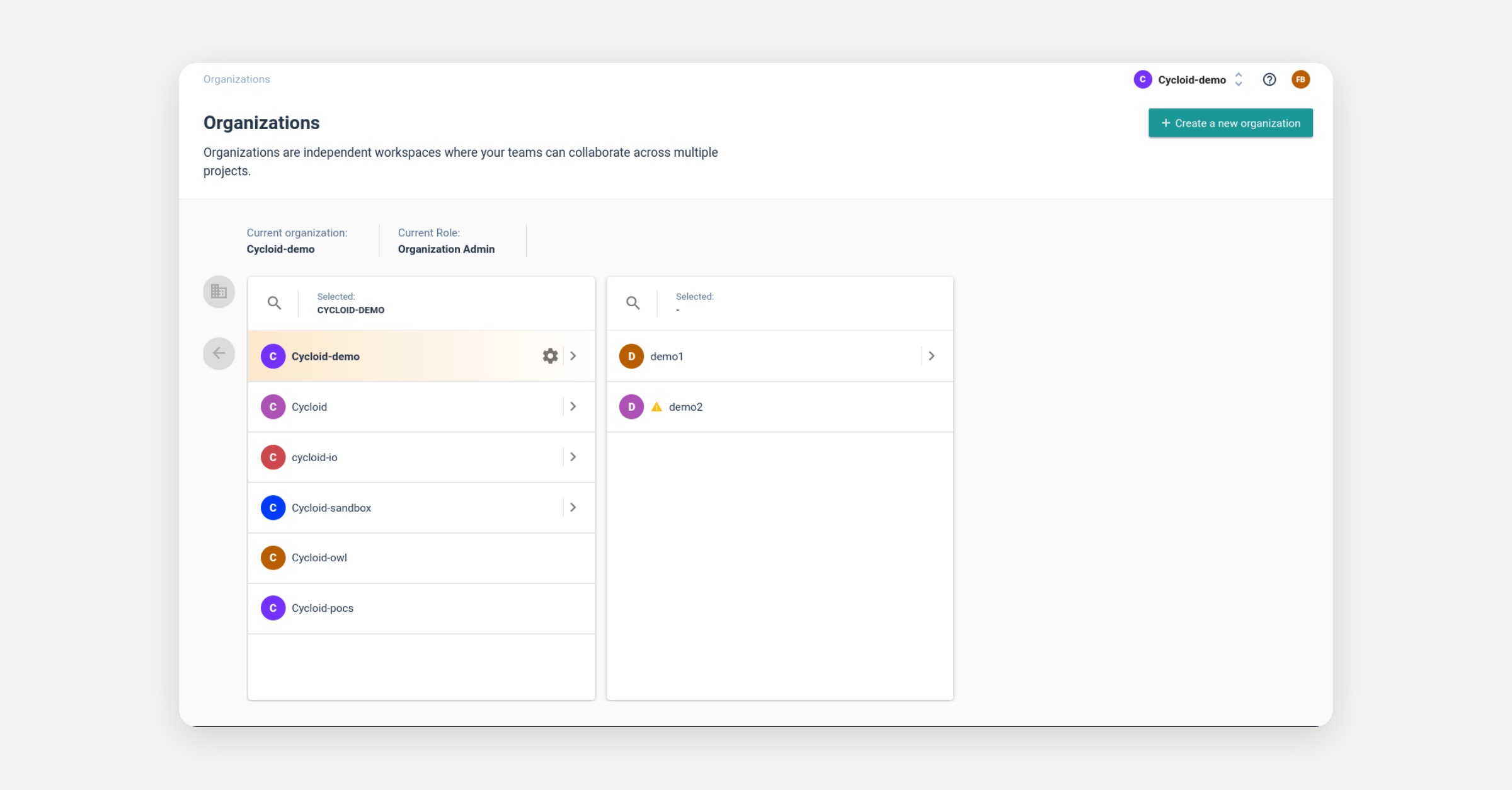Click the avatar beside the Cycloid row

[x=273, y=406]
